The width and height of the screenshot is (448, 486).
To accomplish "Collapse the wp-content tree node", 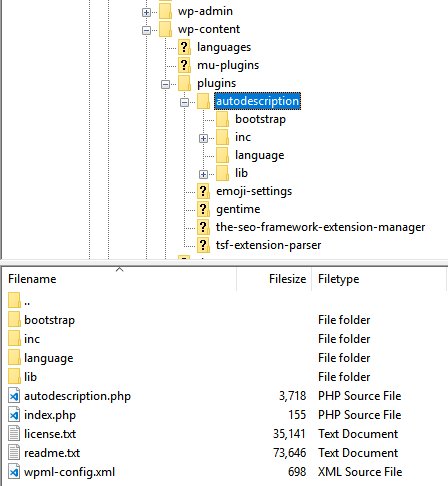I will point(146,31).
